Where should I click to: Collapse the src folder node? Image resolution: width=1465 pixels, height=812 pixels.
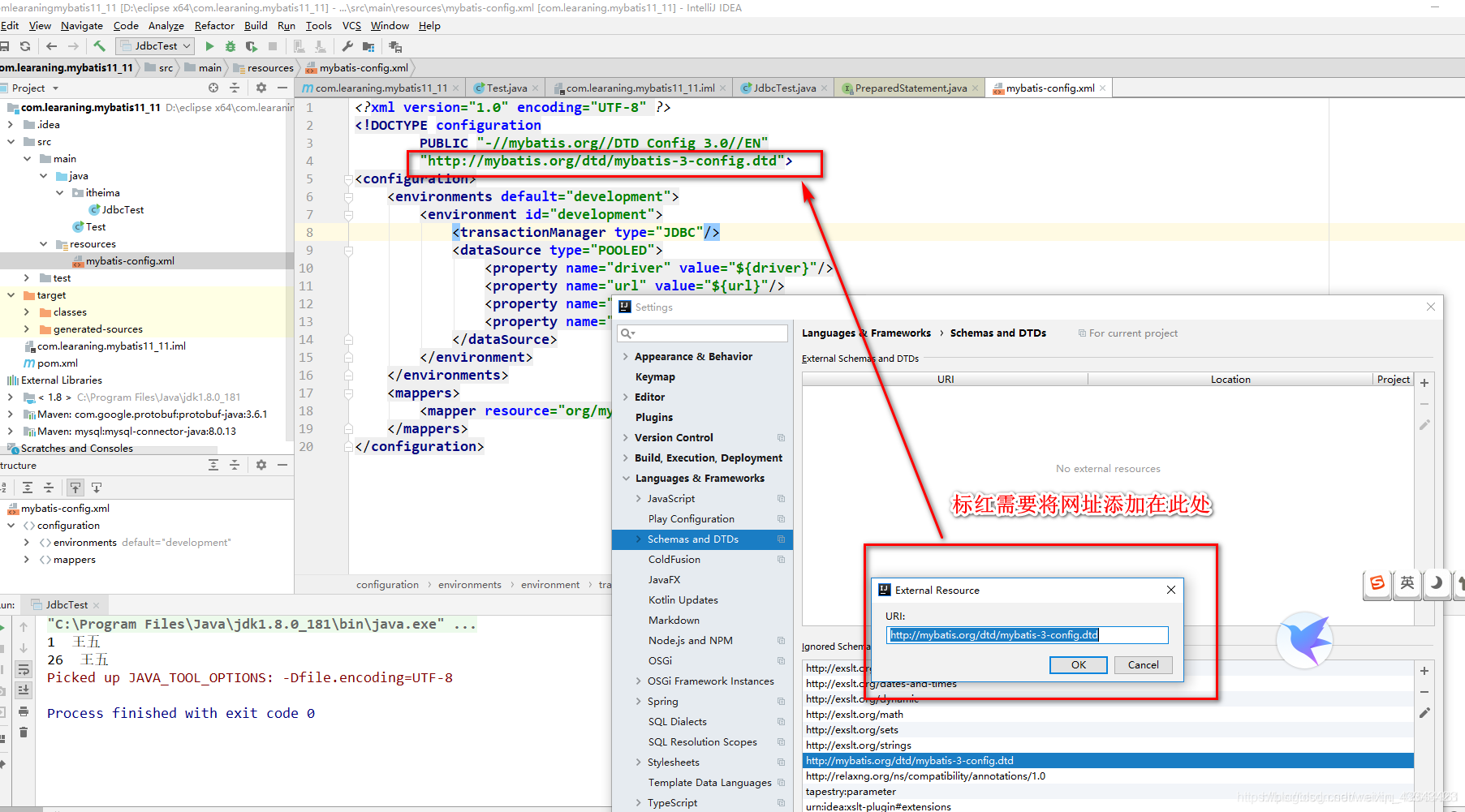click(11, 142)
